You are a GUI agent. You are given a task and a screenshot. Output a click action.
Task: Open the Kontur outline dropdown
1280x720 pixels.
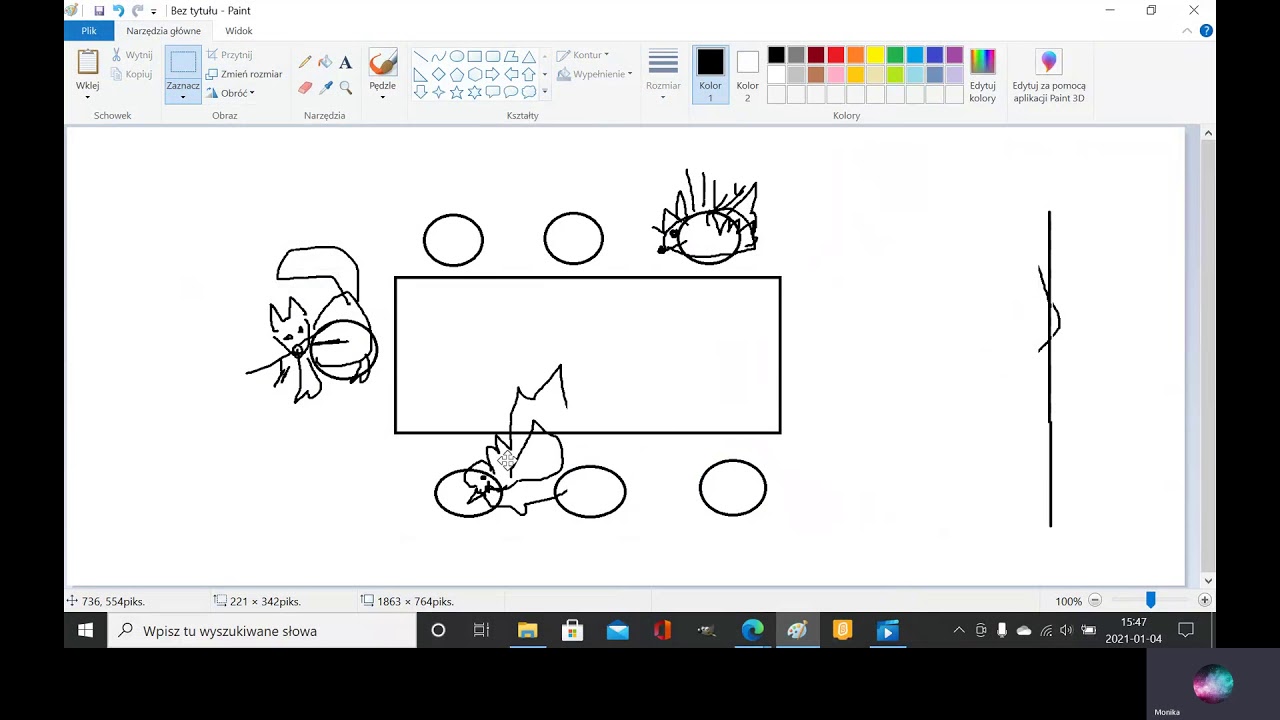click(582, 55)
